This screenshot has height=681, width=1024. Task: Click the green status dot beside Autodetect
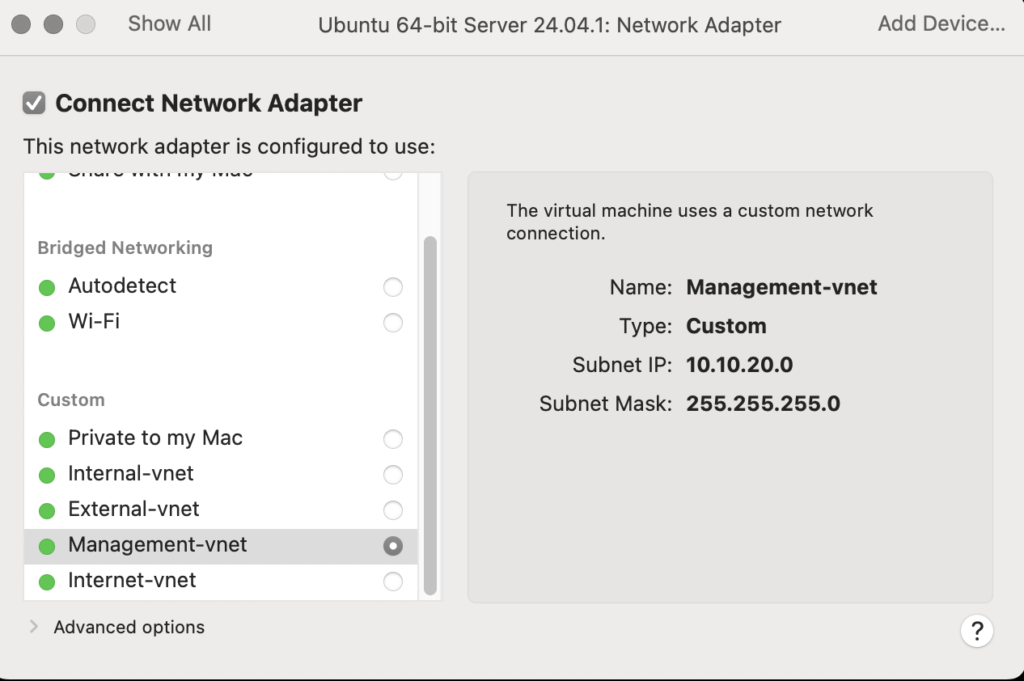[47, 286]
